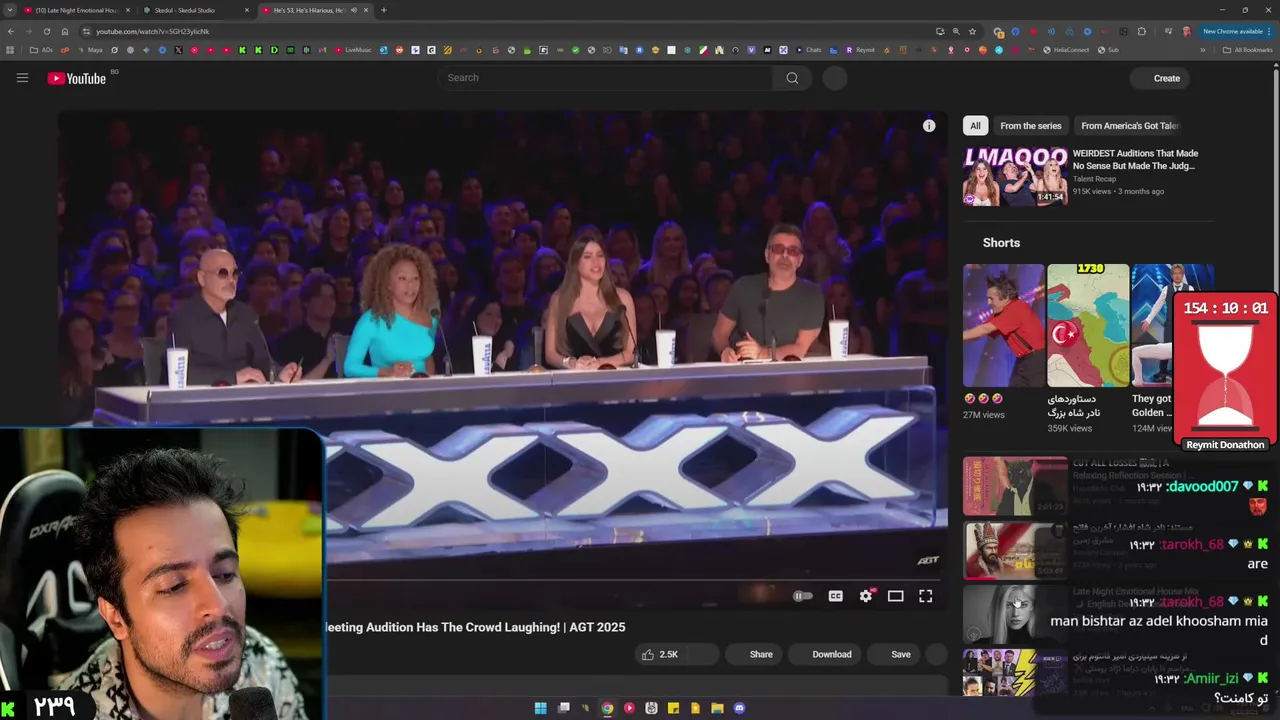
Task: Open the LiveMusic bookmark
Action: (353, 50)
